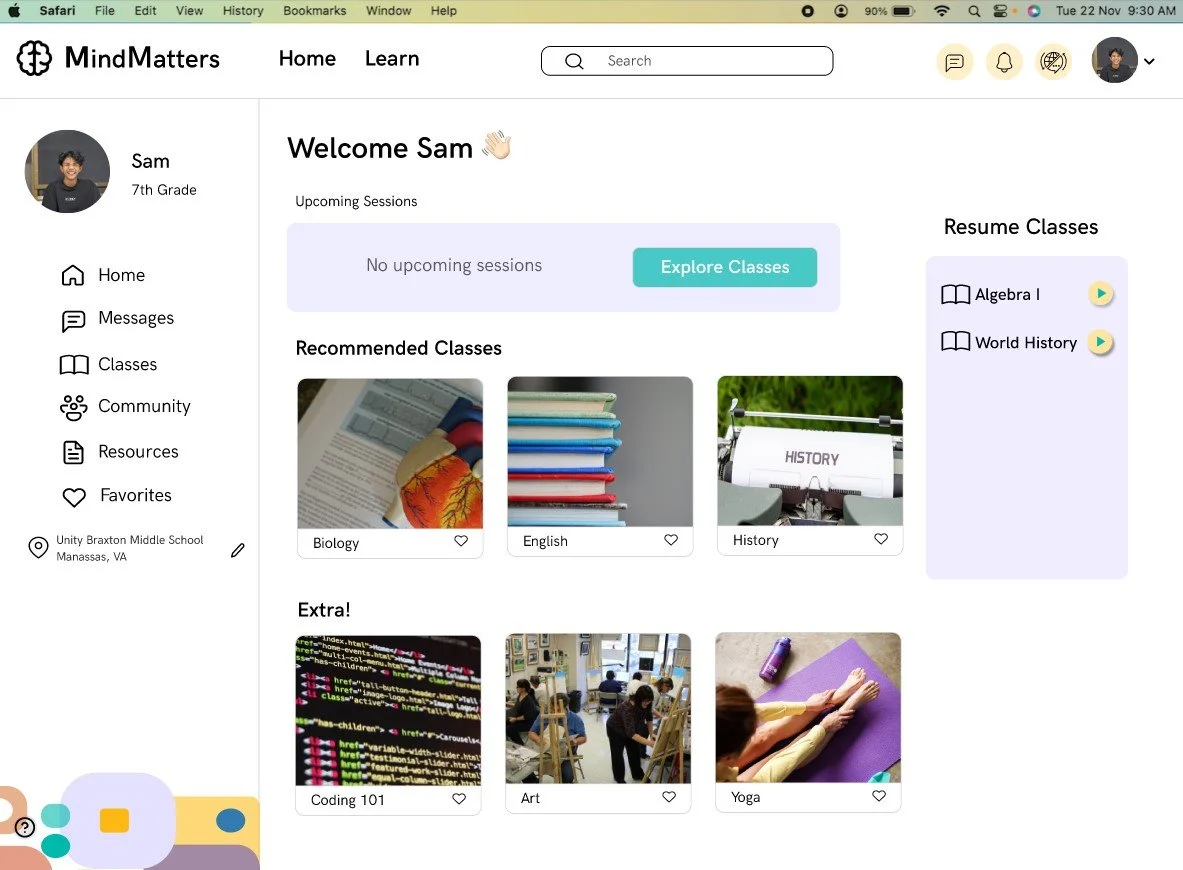Viewport: 1183px width, 870px height.
Task: Click the Algebra I class link
Action: pyautogui.click(x=1007, y=294)
